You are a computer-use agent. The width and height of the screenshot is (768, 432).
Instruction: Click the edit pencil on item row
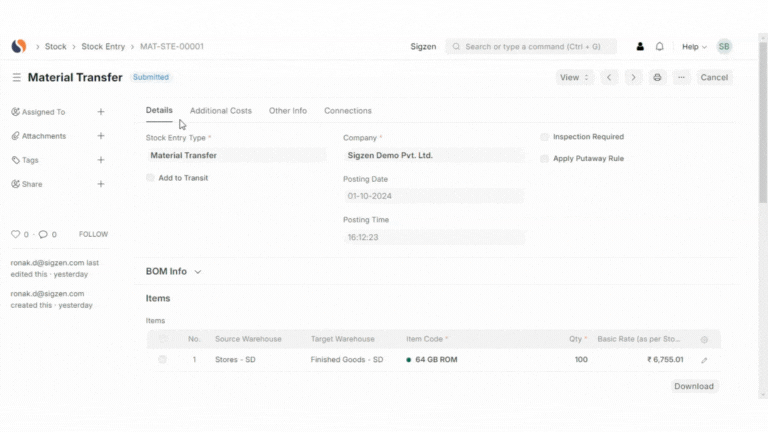[x=704, y=360]
